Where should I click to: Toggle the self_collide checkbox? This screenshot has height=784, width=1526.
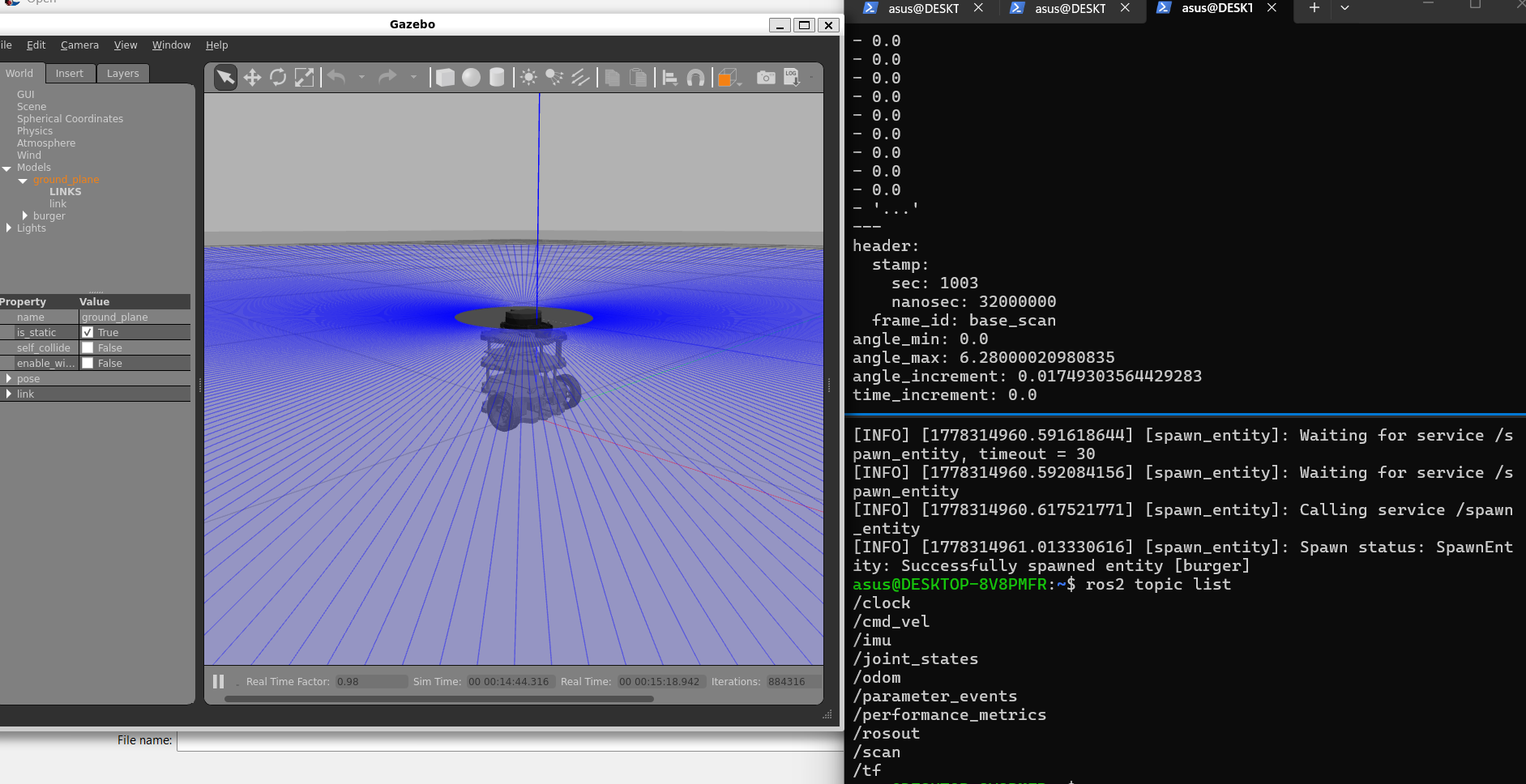pyautogui.click(x=88, y=347)
